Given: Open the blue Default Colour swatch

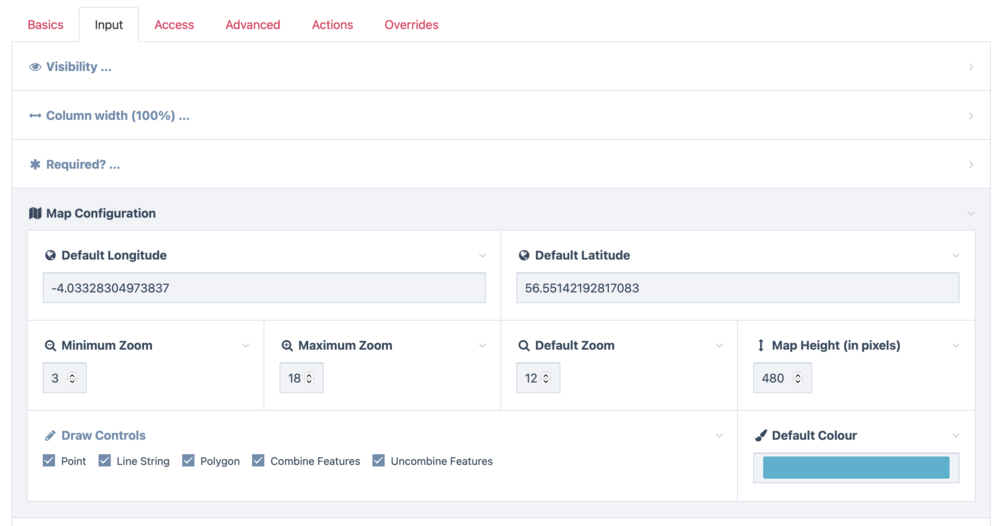Looking at the screenshot, I should tap(856, 468).
